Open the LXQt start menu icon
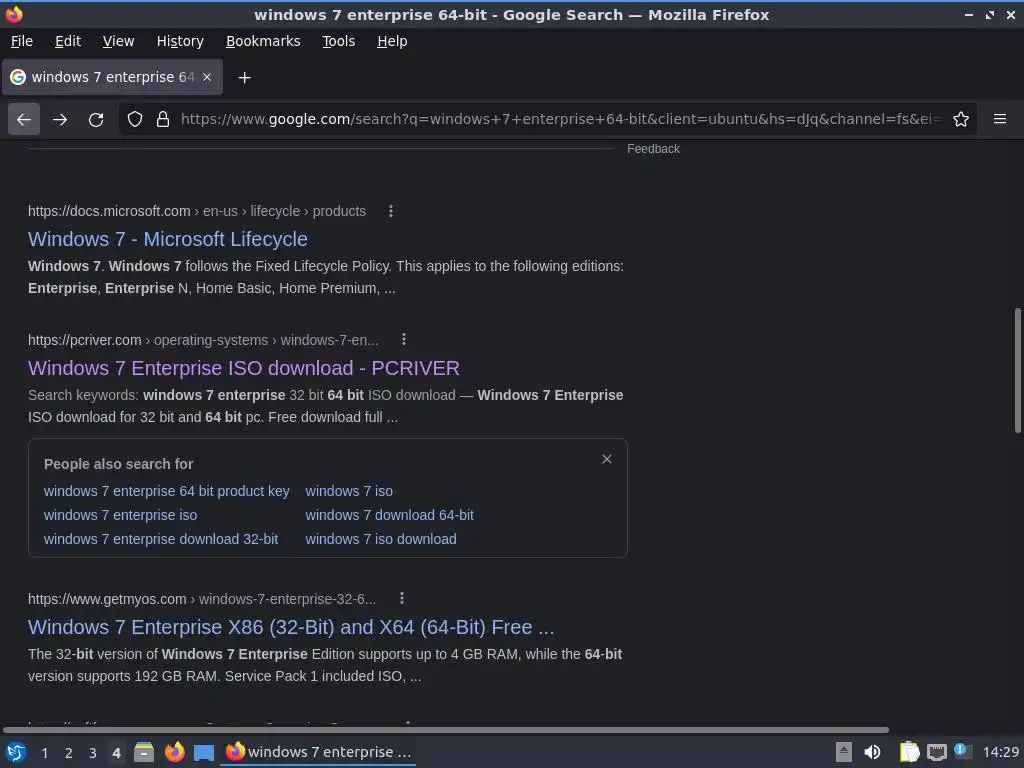1024x768 pixels. tap(16, 752)
